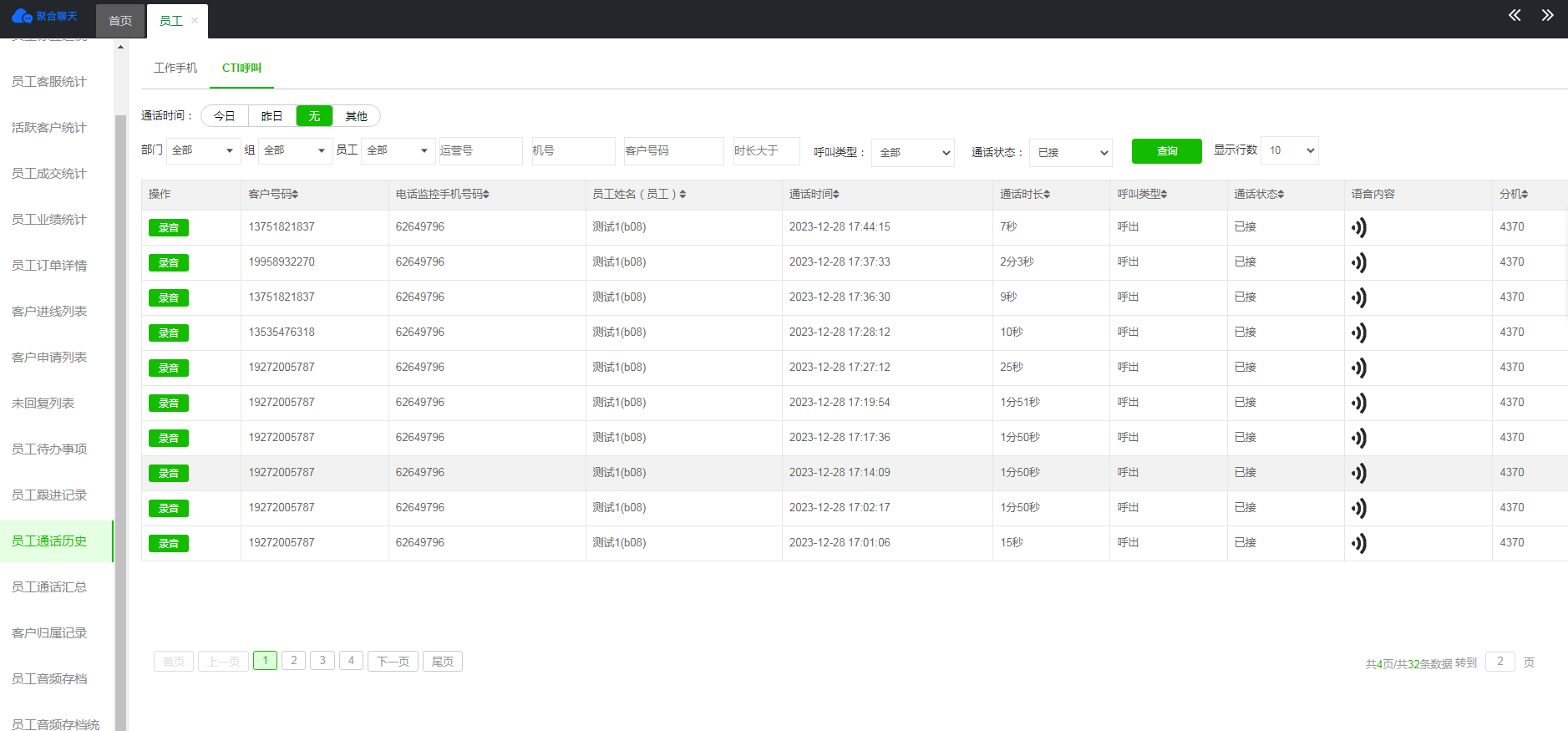Click the 客户号码 search input field
1568x731 pixels.
[x=673, y=151]
